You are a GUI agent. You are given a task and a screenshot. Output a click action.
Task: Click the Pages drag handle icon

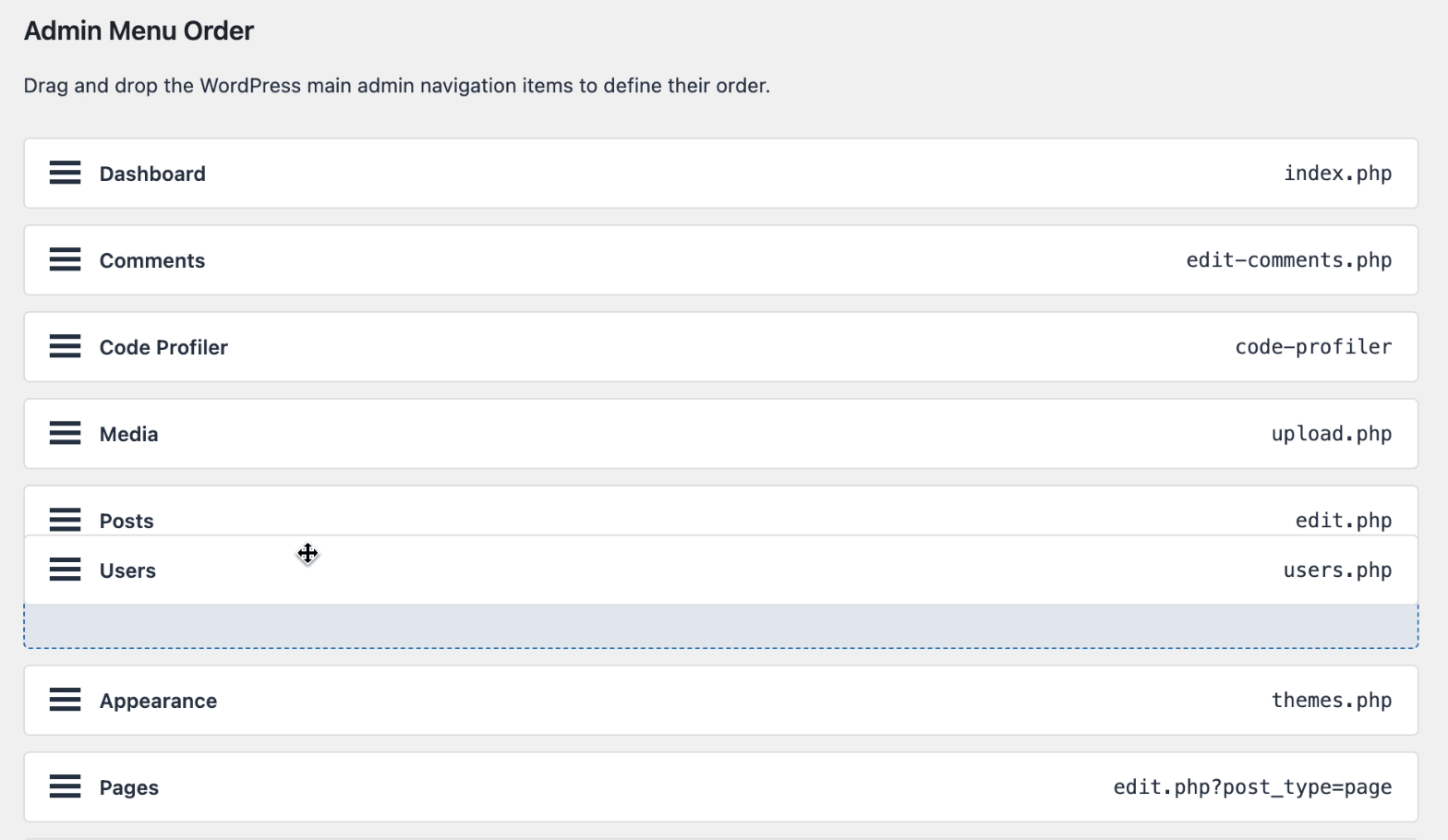pyautogui.click(x=65, y=786)
